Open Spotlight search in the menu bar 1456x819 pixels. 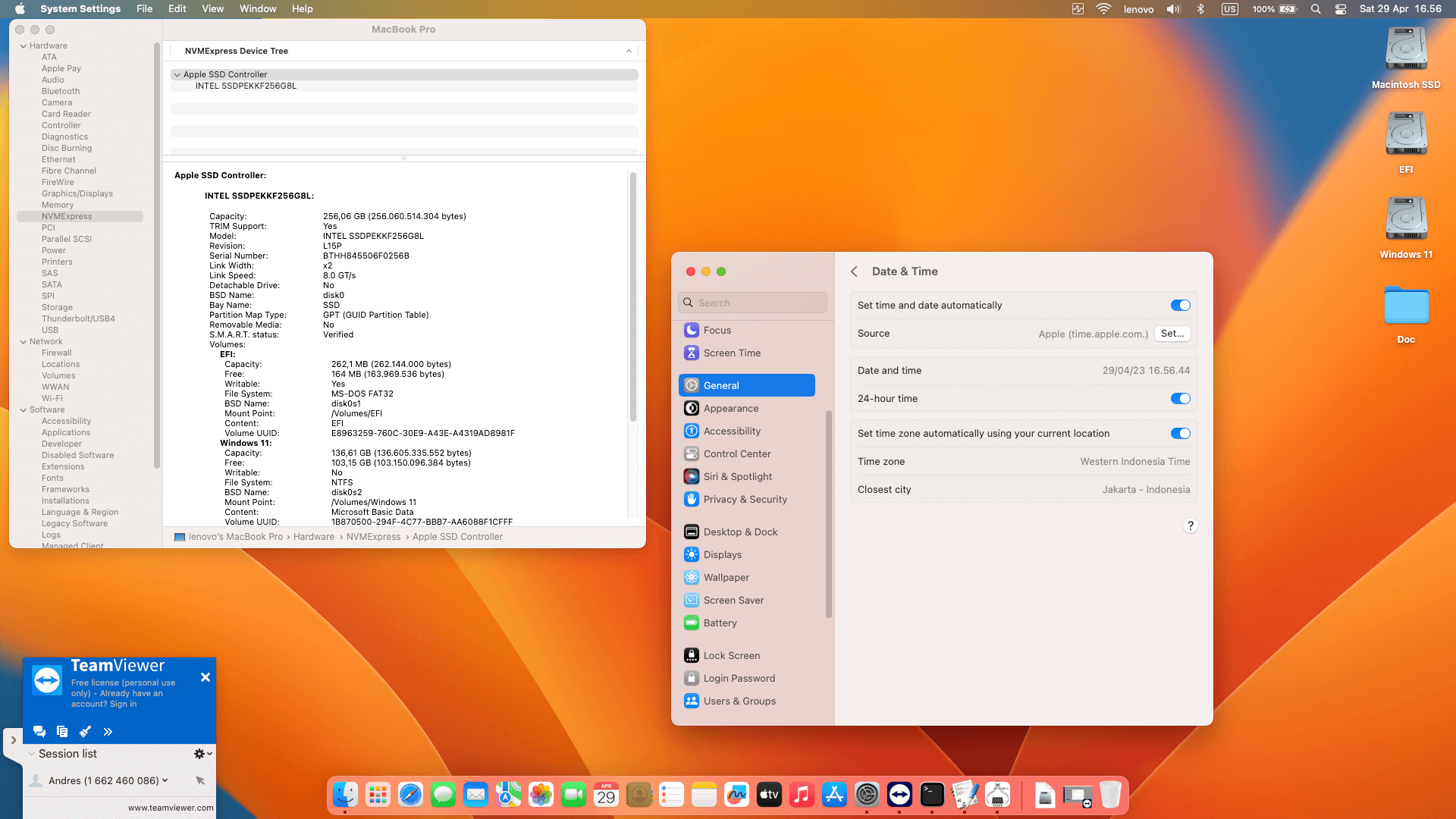tap(1316, 9)
